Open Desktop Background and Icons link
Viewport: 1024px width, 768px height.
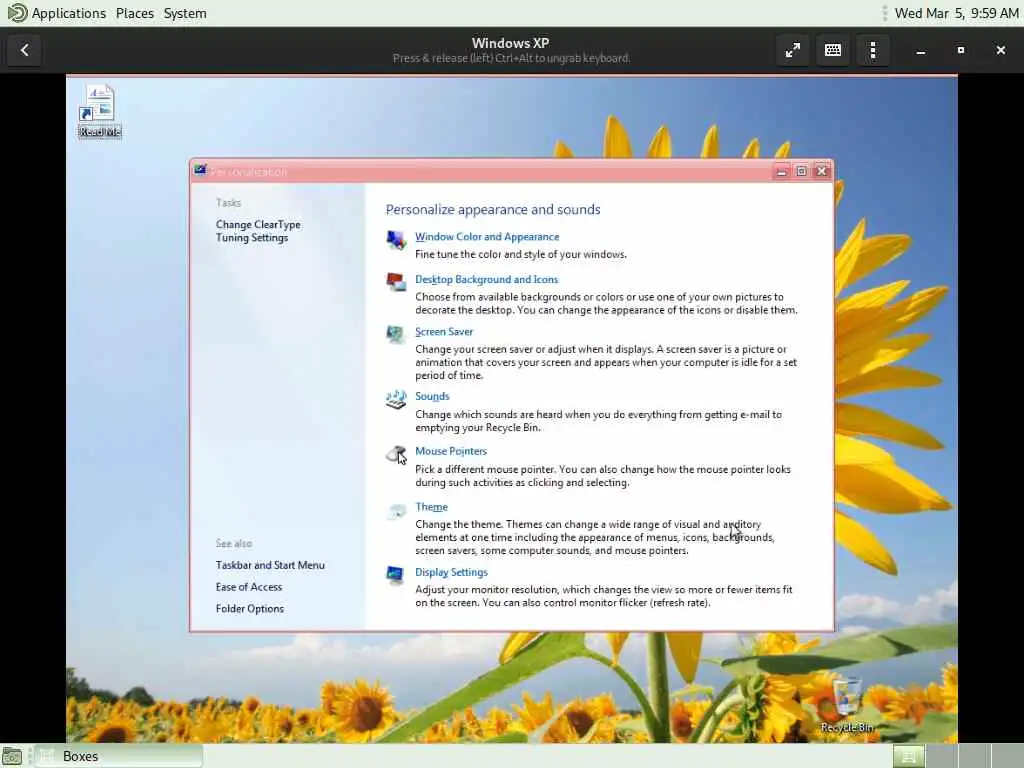pos(487,280)
